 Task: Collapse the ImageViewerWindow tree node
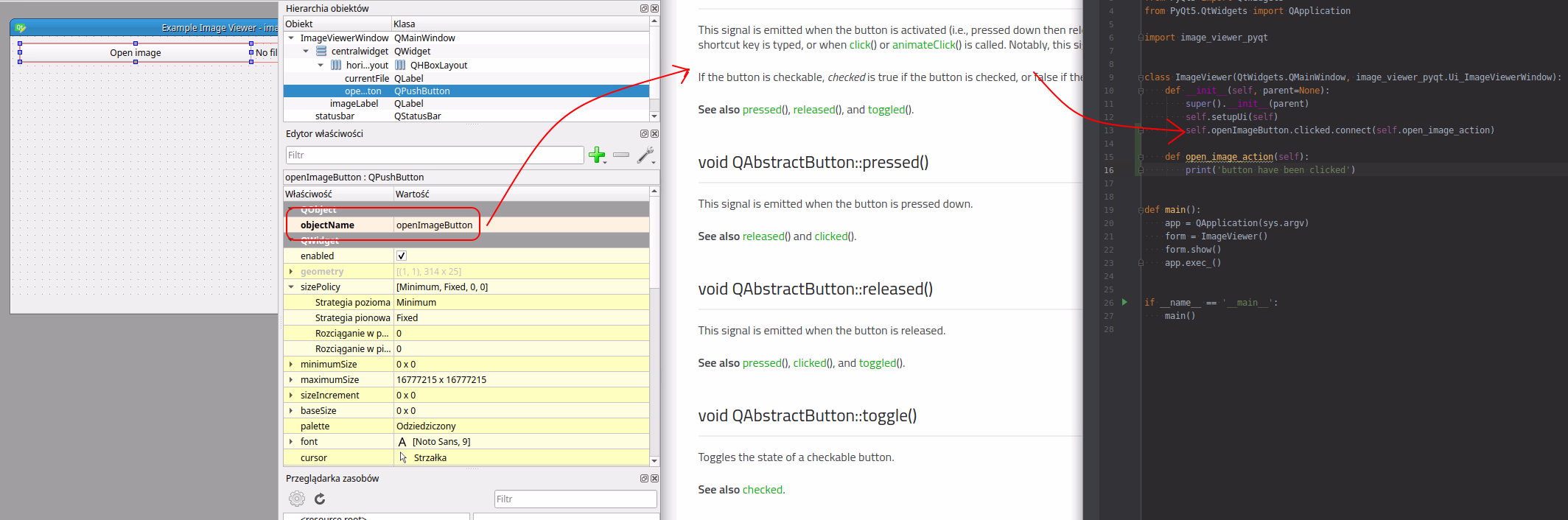coord(291,38)
